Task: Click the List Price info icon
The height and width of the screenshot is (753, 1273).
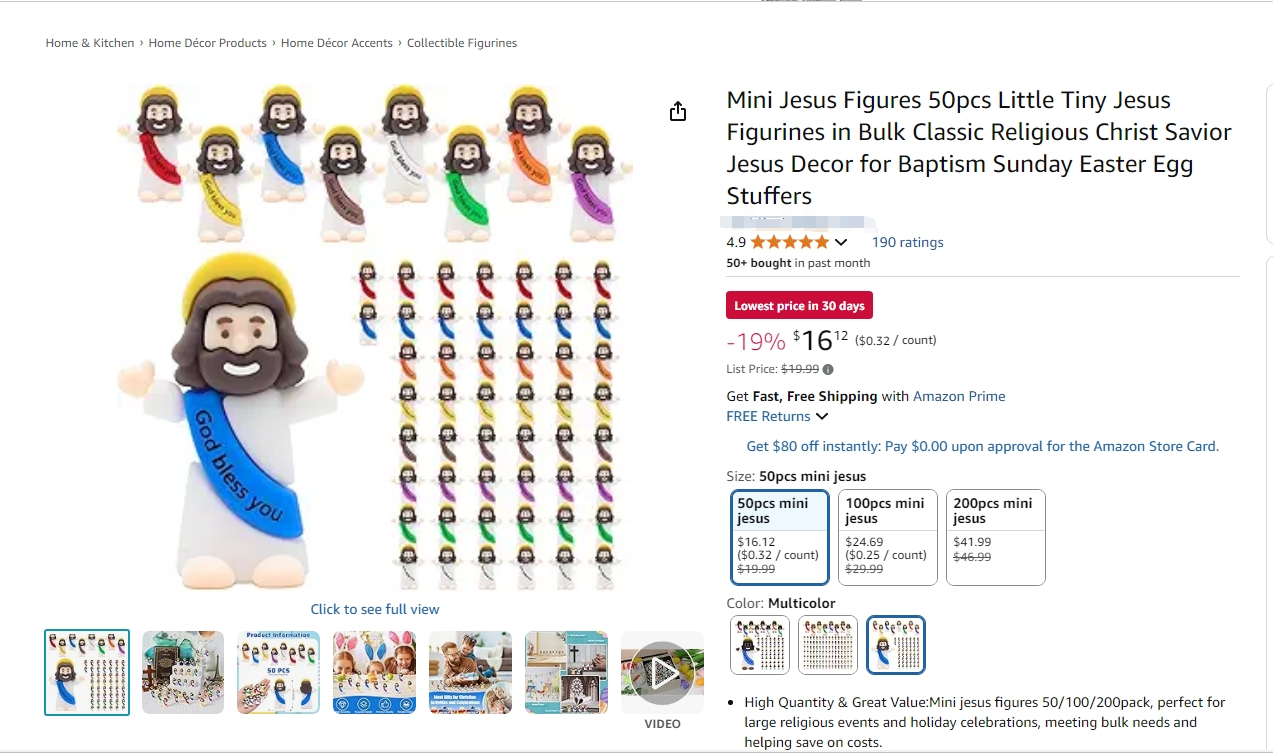Action: coord(828,370)
